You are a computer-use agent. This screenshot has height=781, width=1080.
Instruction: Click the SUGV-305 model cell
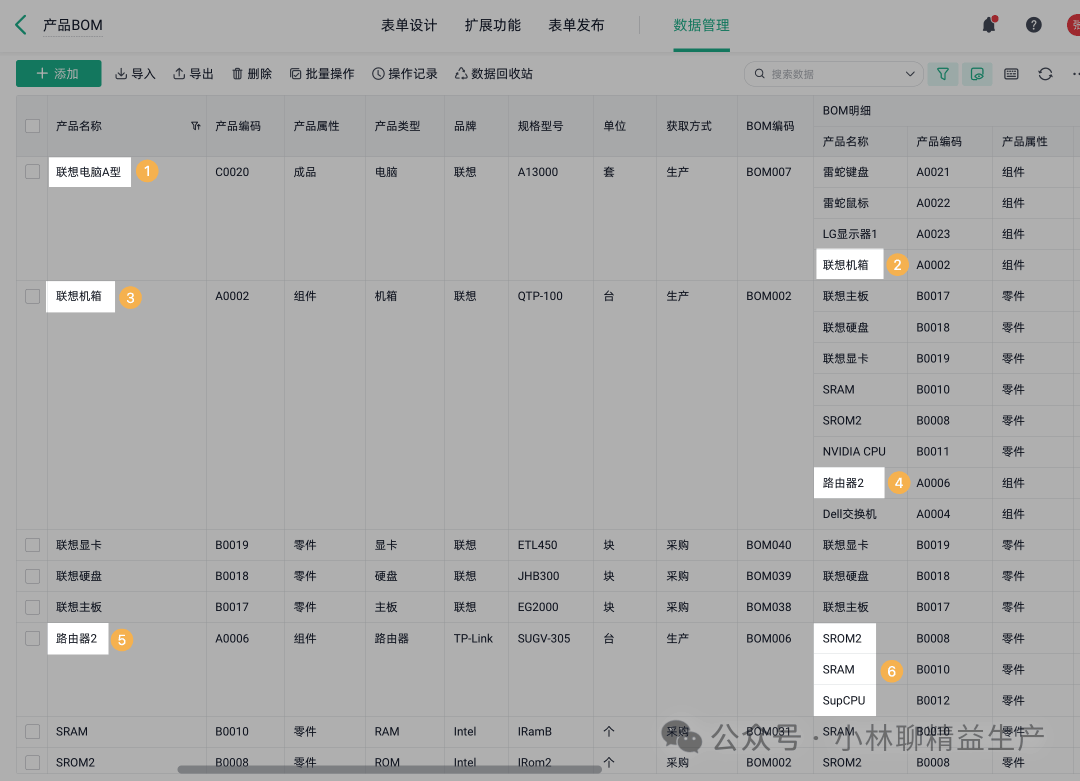544,638
